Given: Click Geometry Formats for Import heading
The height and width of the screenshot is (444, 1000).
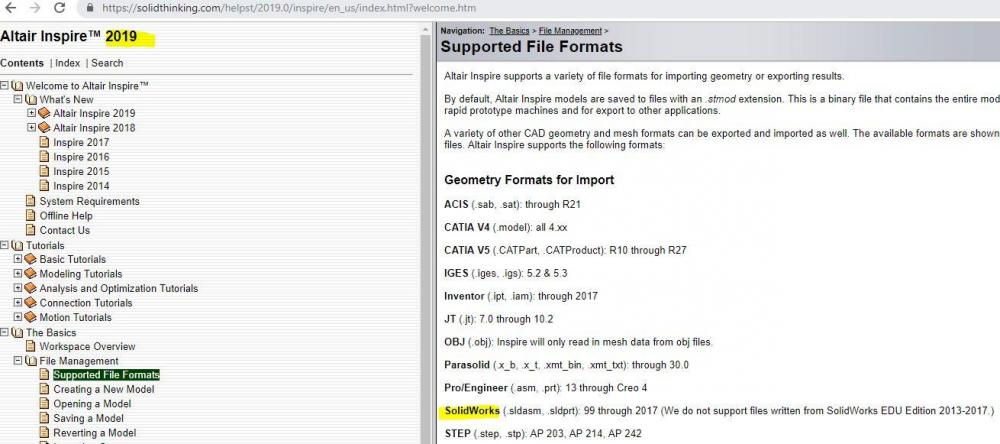Looking at the screenshot, I should coord(529,180).
